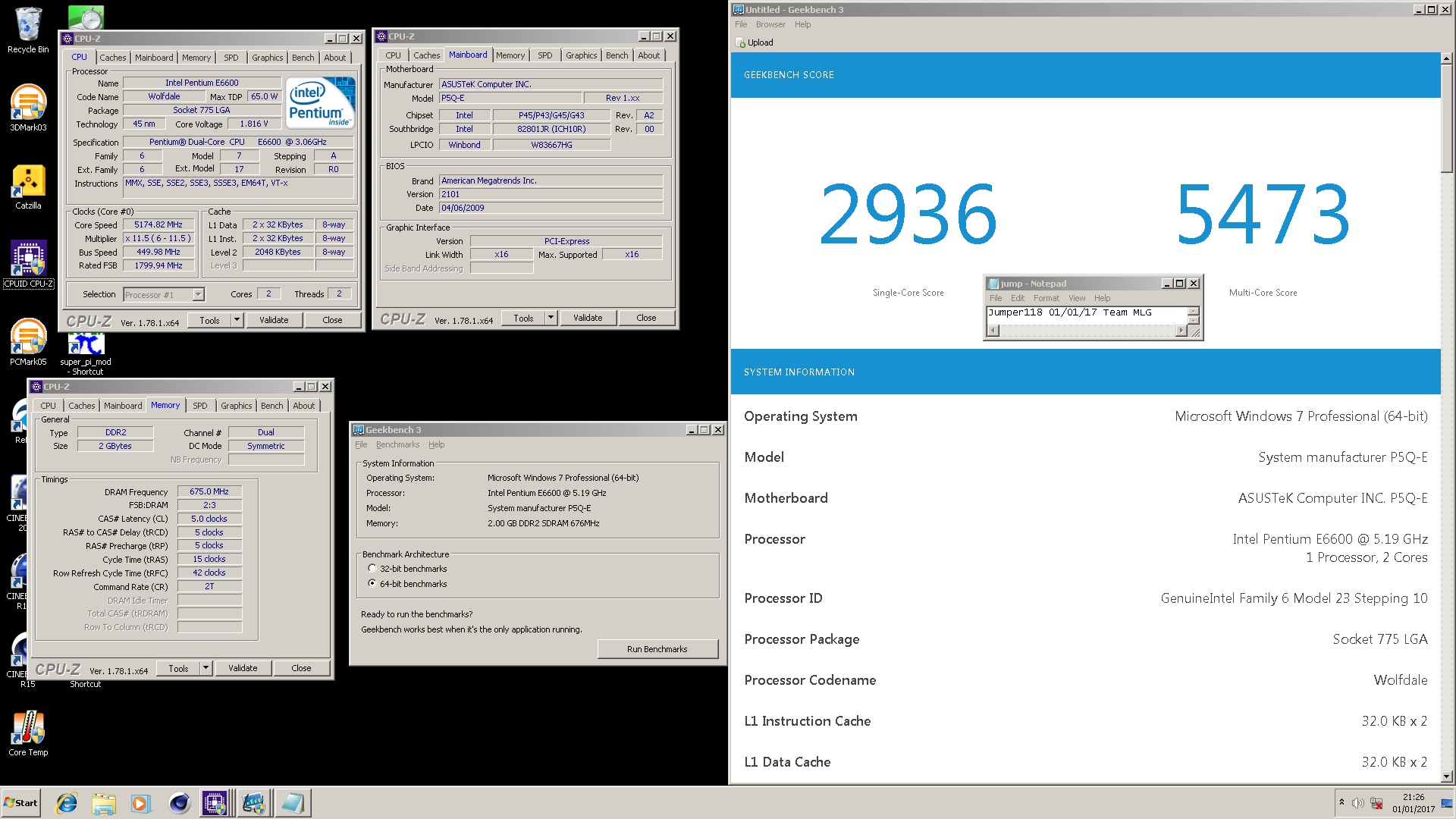Open Benchmarks menu in Geekbench 3

tap(397, 445)
